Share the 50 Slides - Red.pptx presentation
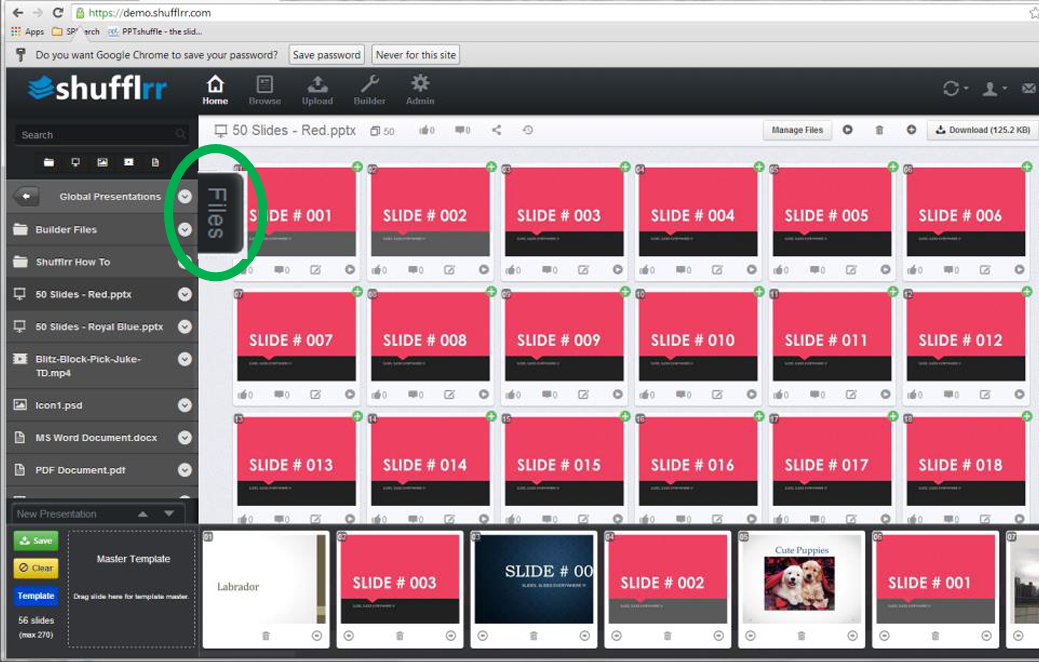Image resolution: width=1039 pixels, height=662 pixels. click(496, 131)
